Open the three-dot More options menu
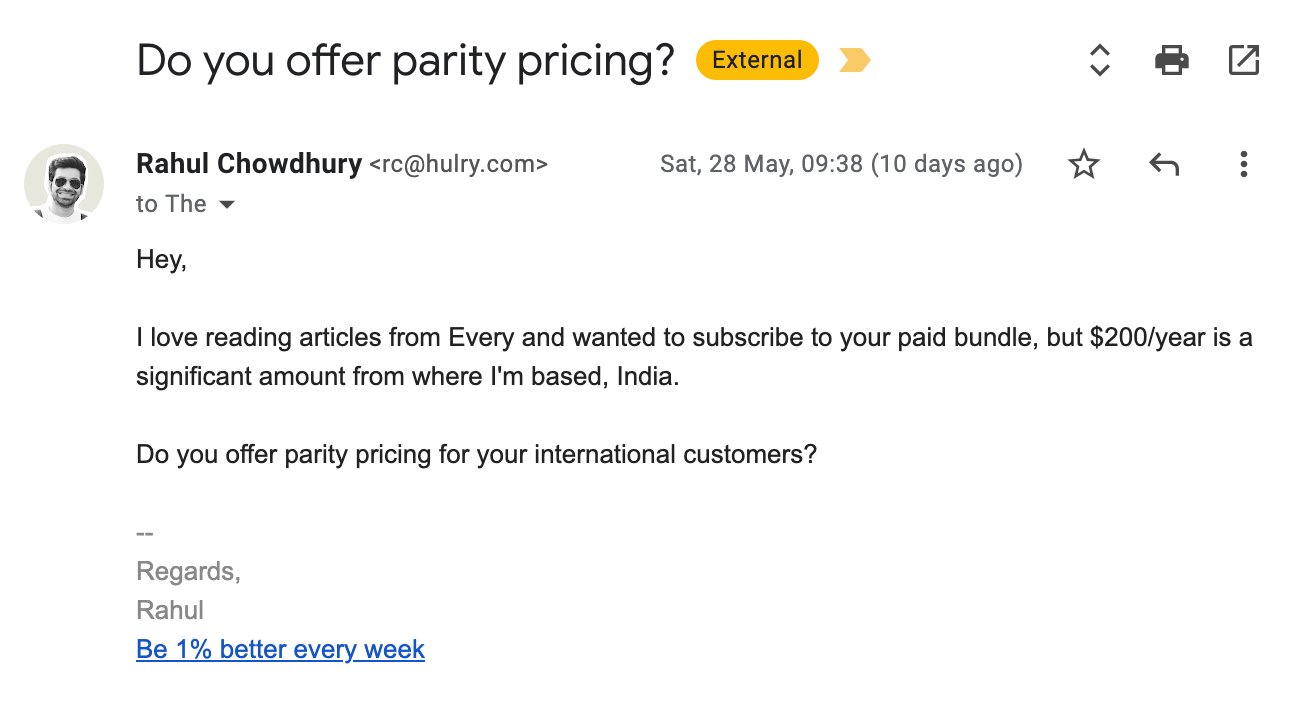Viewport: 1296px width, 702px height. point(1243,164)
